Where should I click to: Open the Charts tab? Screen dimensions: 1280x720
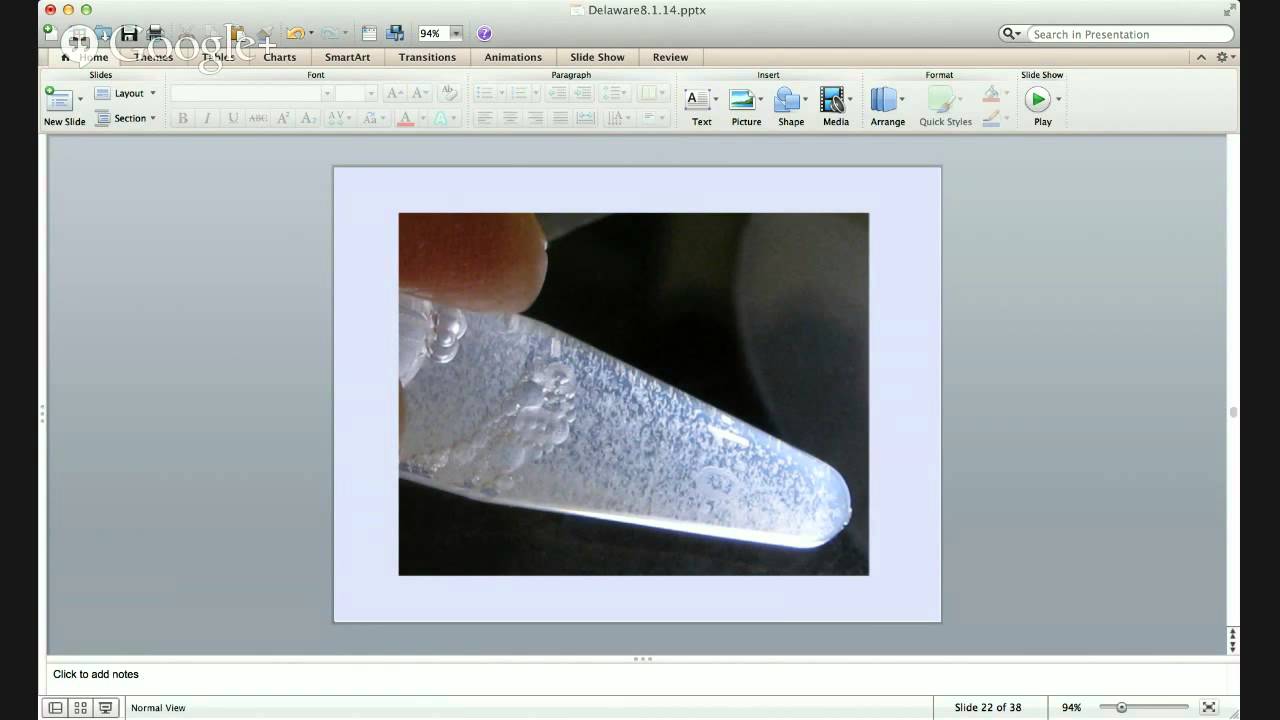pyautogui.click(x=280, y=57)
